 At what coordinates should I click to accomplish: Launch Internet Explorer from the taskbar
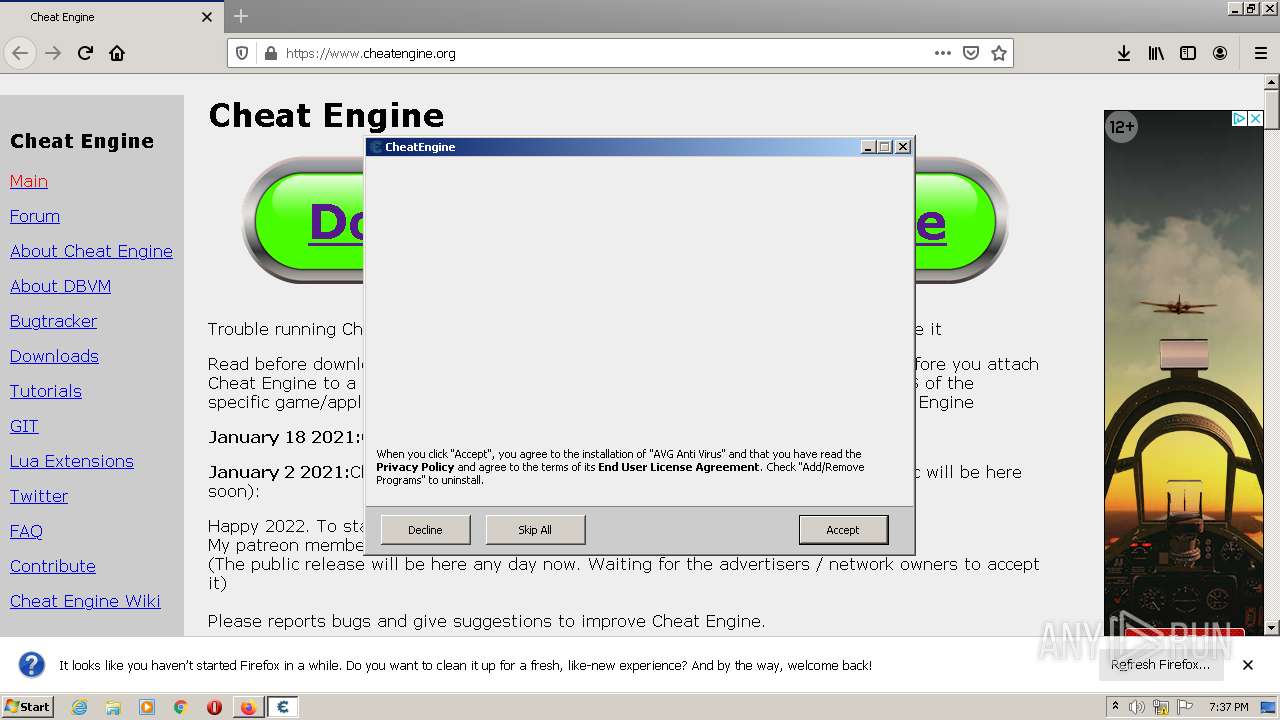click(x=79, y=707)
